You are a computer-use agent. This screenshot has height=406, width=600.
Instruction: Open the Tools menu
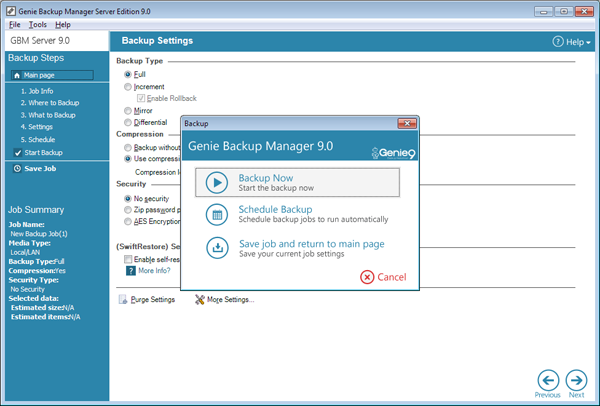pyautogui.click(x=38, y=24)
